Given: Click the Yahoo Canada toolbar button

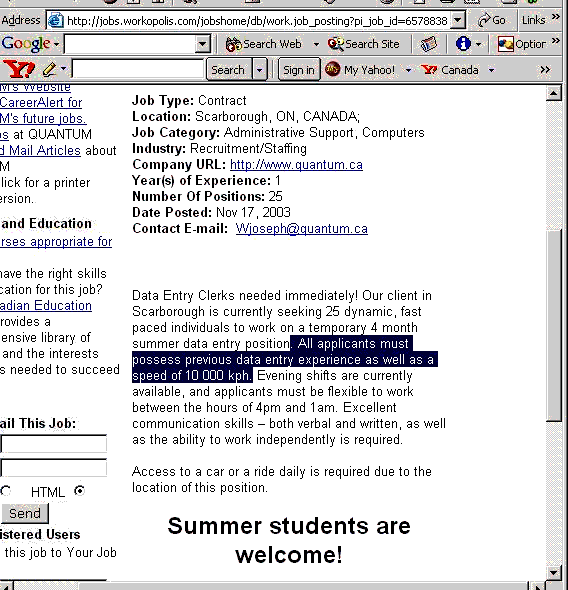Looking at the screenshot, I should 450,70.
